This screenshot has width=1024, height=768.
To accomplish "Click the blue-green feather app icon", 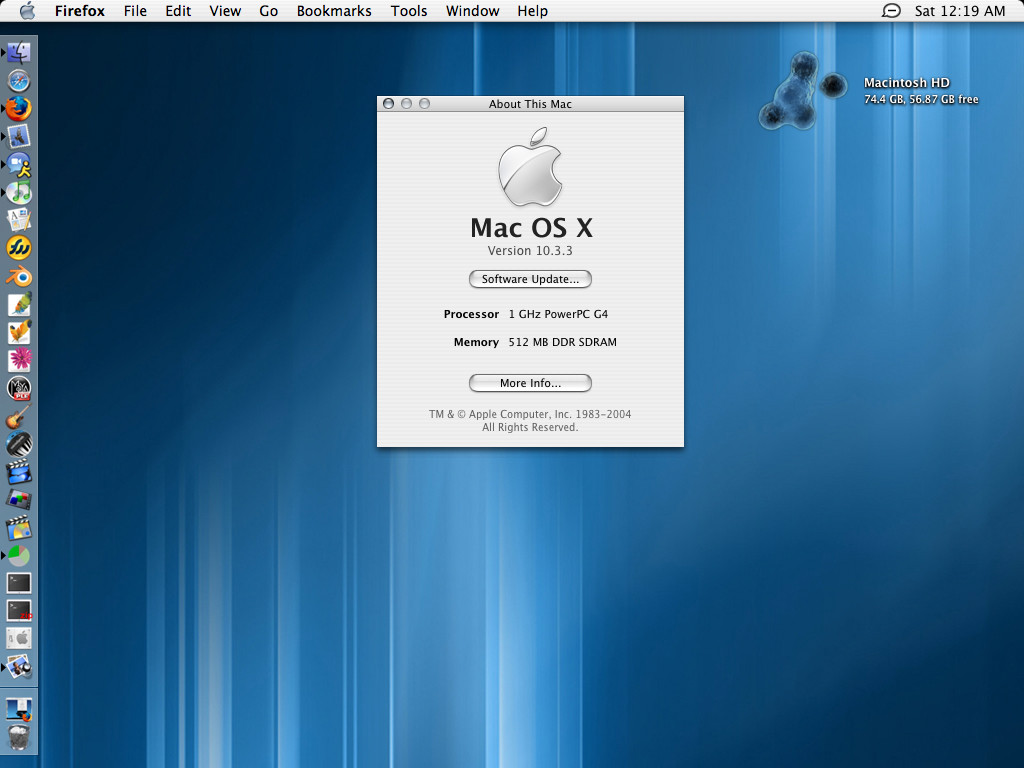I will (19, 304).
